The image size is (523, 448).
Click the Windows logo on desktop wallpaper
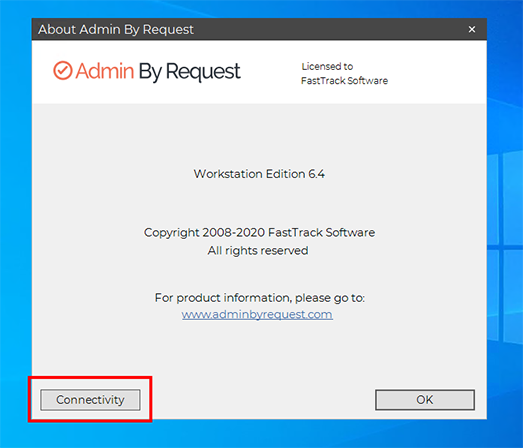[505, 247]
